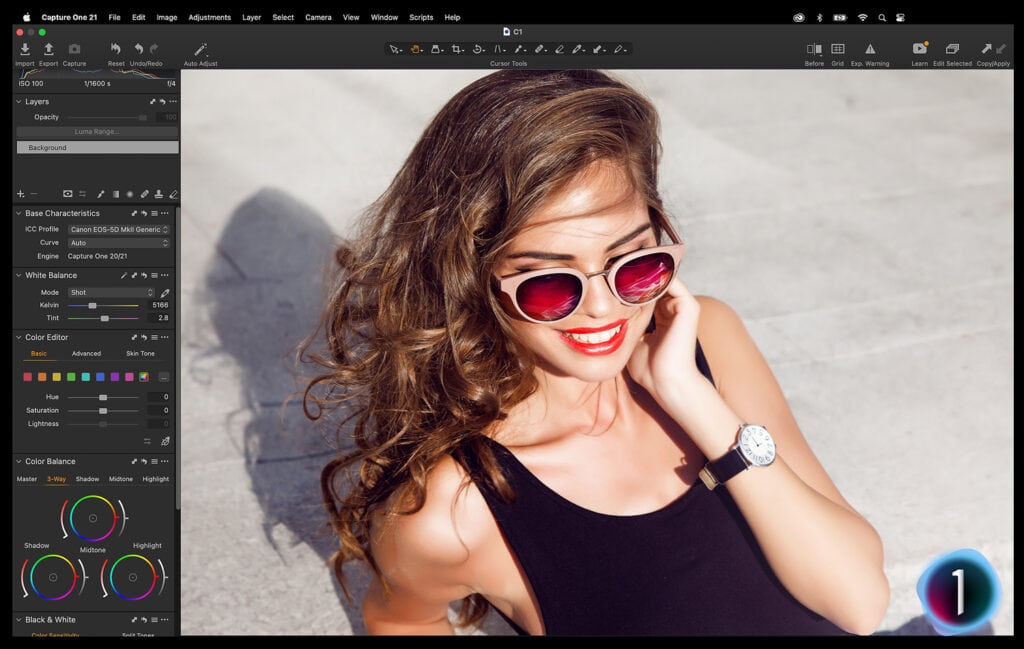Open the White Balance Mode dropdown
Viewport: 1024px width, 649px height.
point(111,293)
